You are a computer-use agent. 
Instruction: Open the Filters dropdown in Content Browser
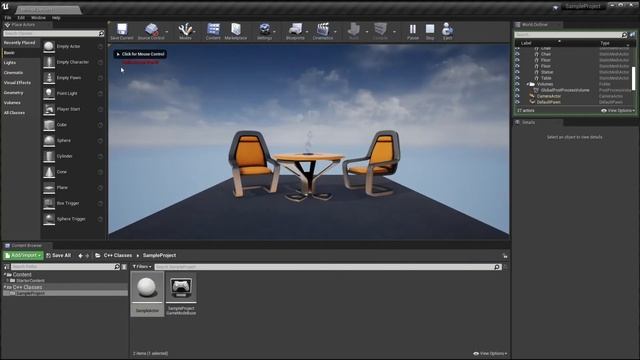(x=142, y=267)
